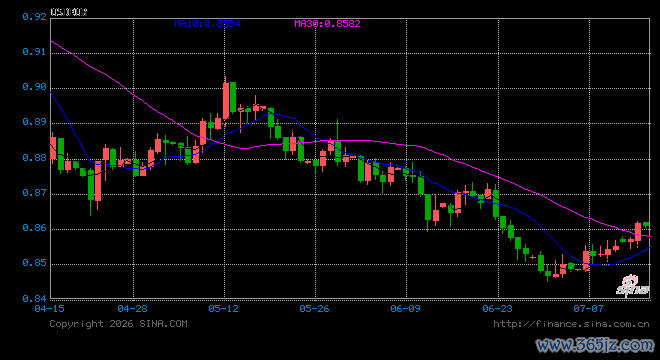This screenshot has height=360, width=660.
Task: Click the 07-07 date label
Action: (588, 309)
